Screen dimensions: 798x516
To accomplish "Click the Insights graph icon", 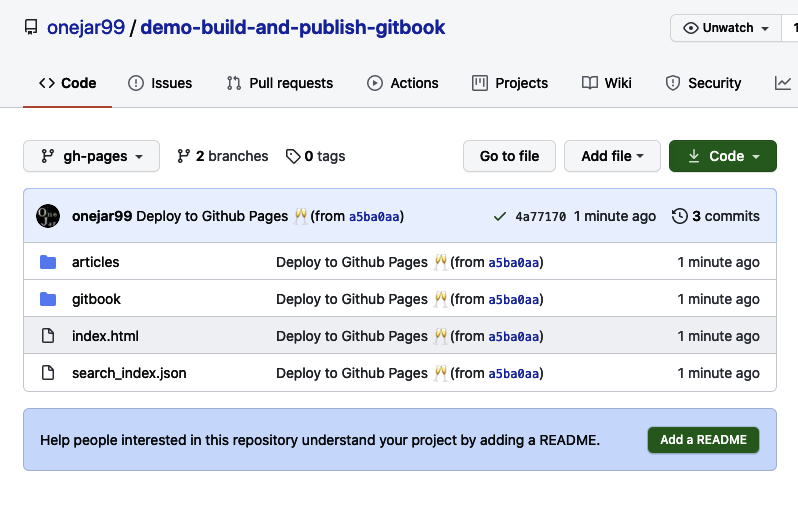I will click(783, 83).
